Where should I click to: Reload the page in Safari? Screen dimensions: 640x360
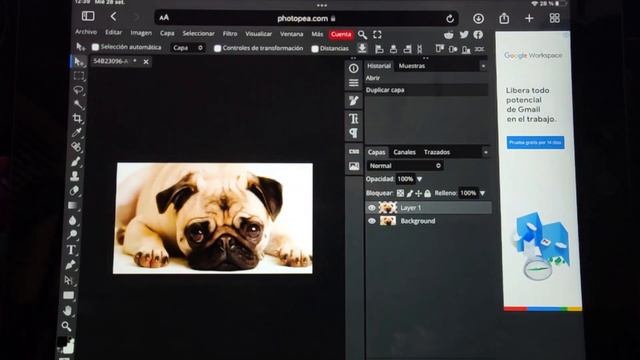click(x=450, y=18)
